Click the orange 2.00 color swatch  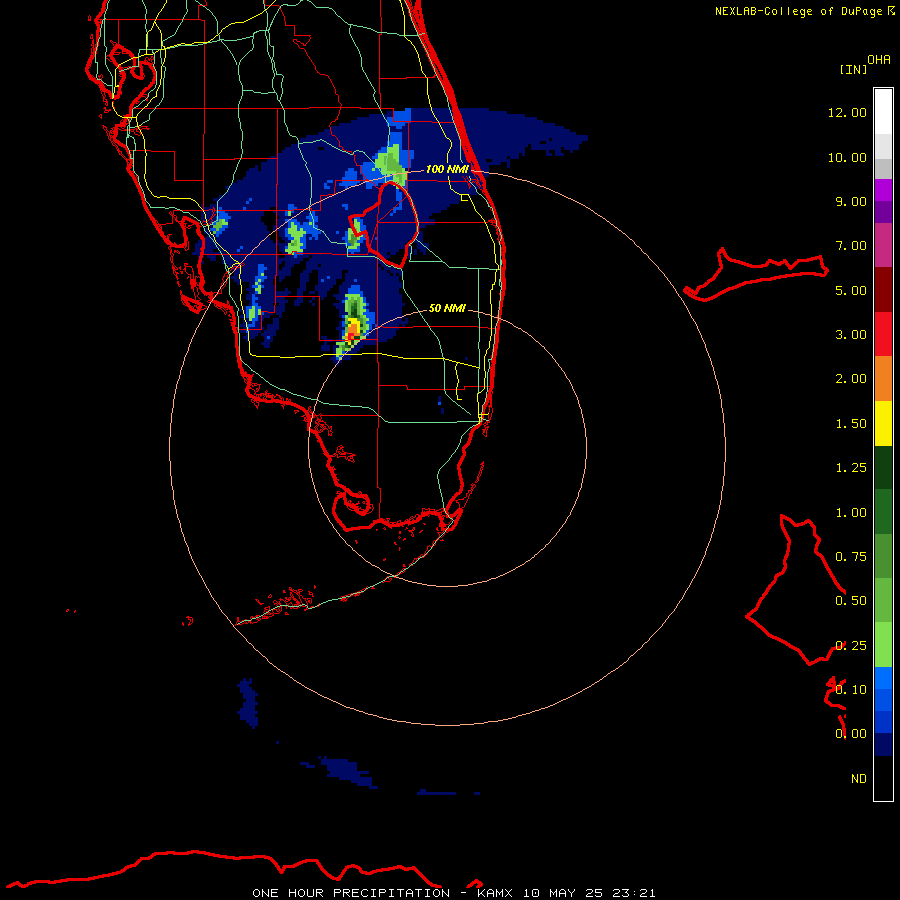click(x=883, y=379)
